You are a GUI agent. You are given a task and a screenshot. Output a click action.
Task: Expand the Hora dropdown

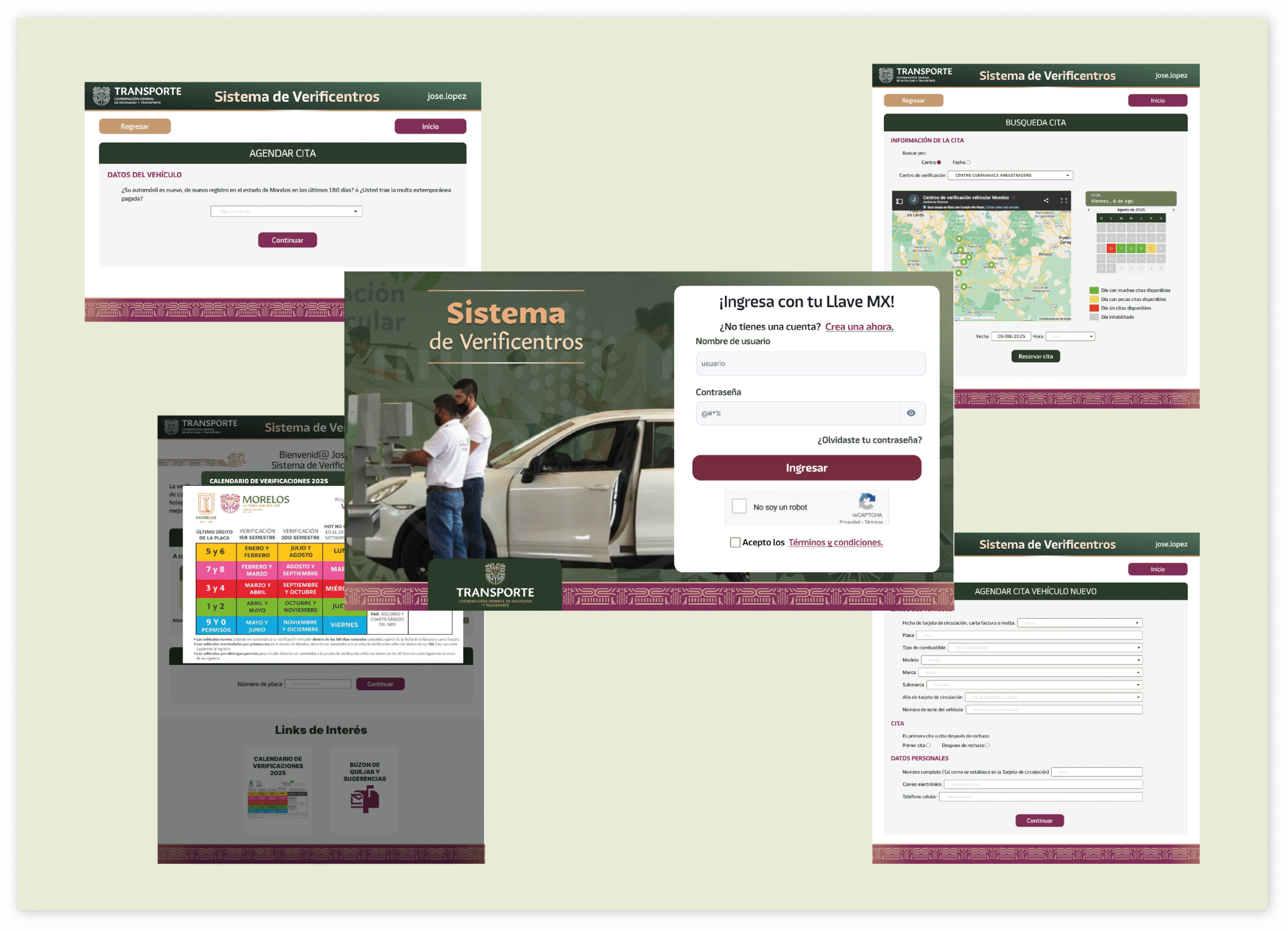(1070, 336)
